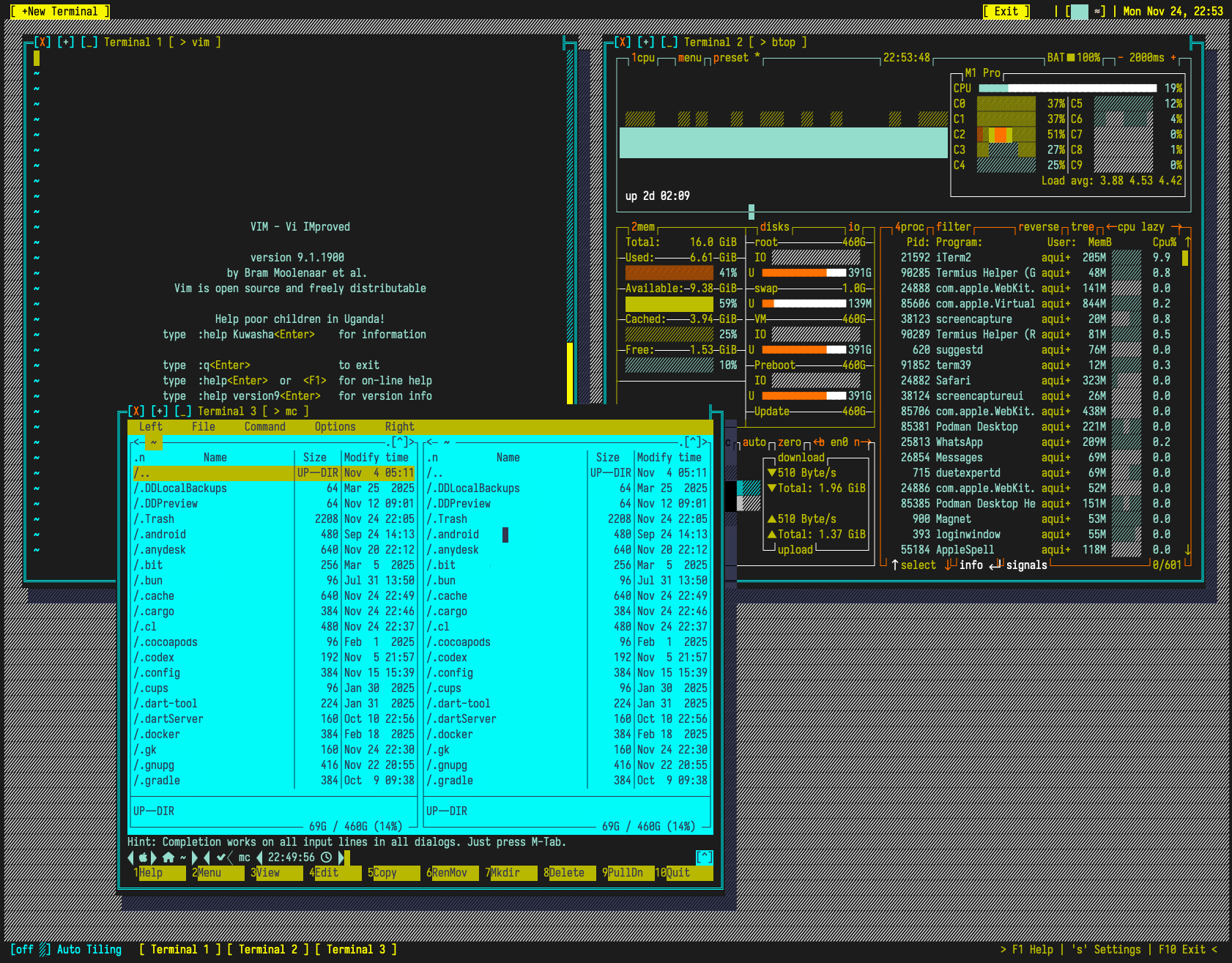Open the Command menu in Midnight Commander
The image size is (1232, 963).
[x=265, y=427]
